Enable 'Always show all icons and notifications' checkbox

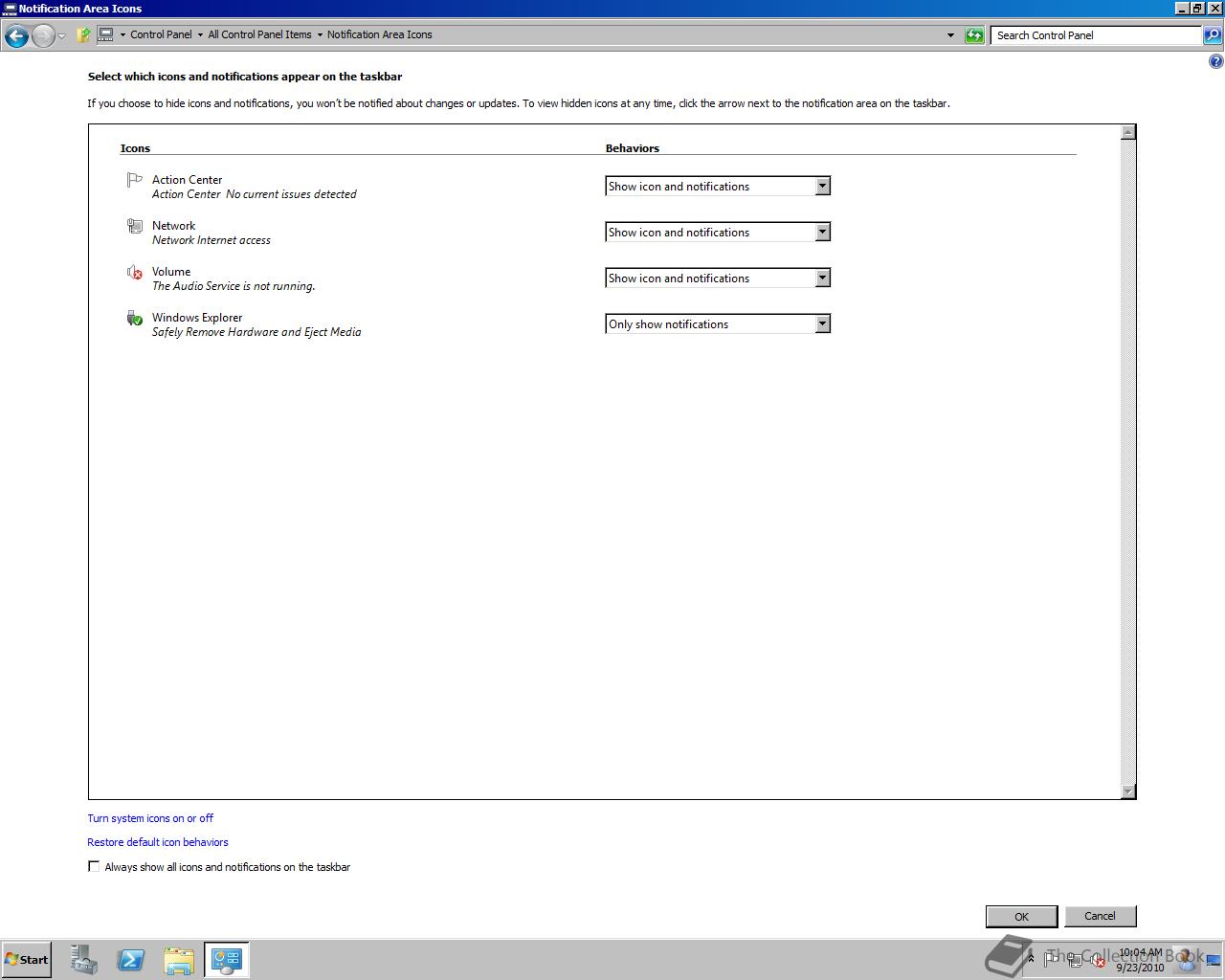tap(94, 866)
